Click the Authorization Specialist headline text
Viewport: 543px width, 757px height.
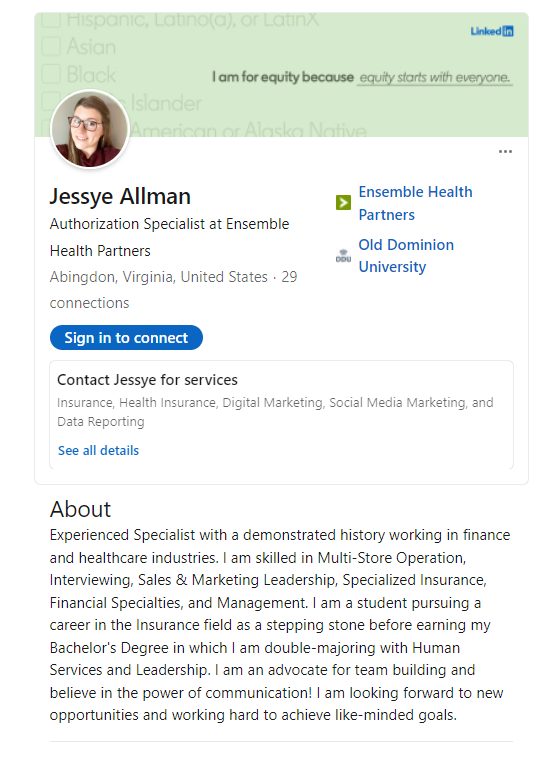click(169, 237)
